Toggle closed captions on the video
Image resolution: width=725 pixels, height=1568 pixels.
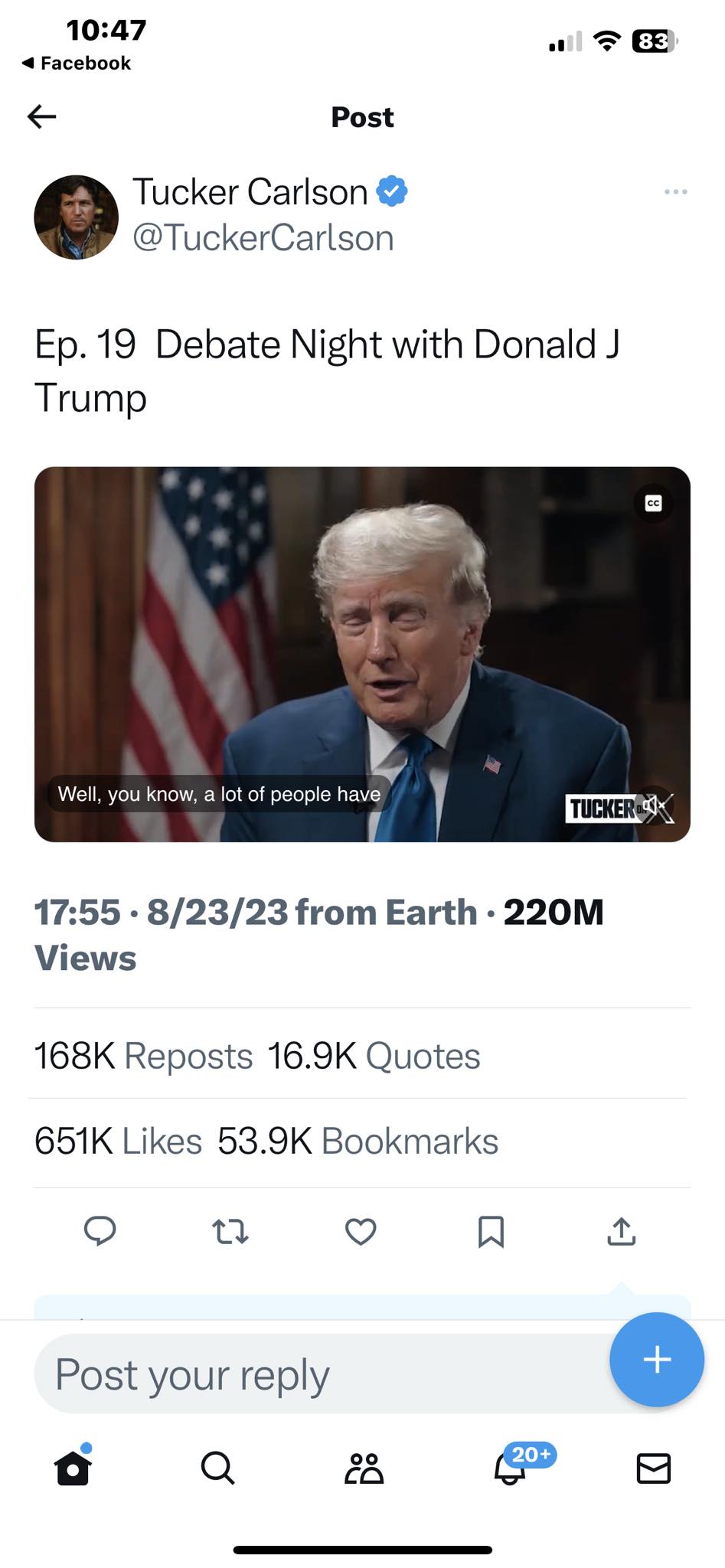tap(653, 503)
